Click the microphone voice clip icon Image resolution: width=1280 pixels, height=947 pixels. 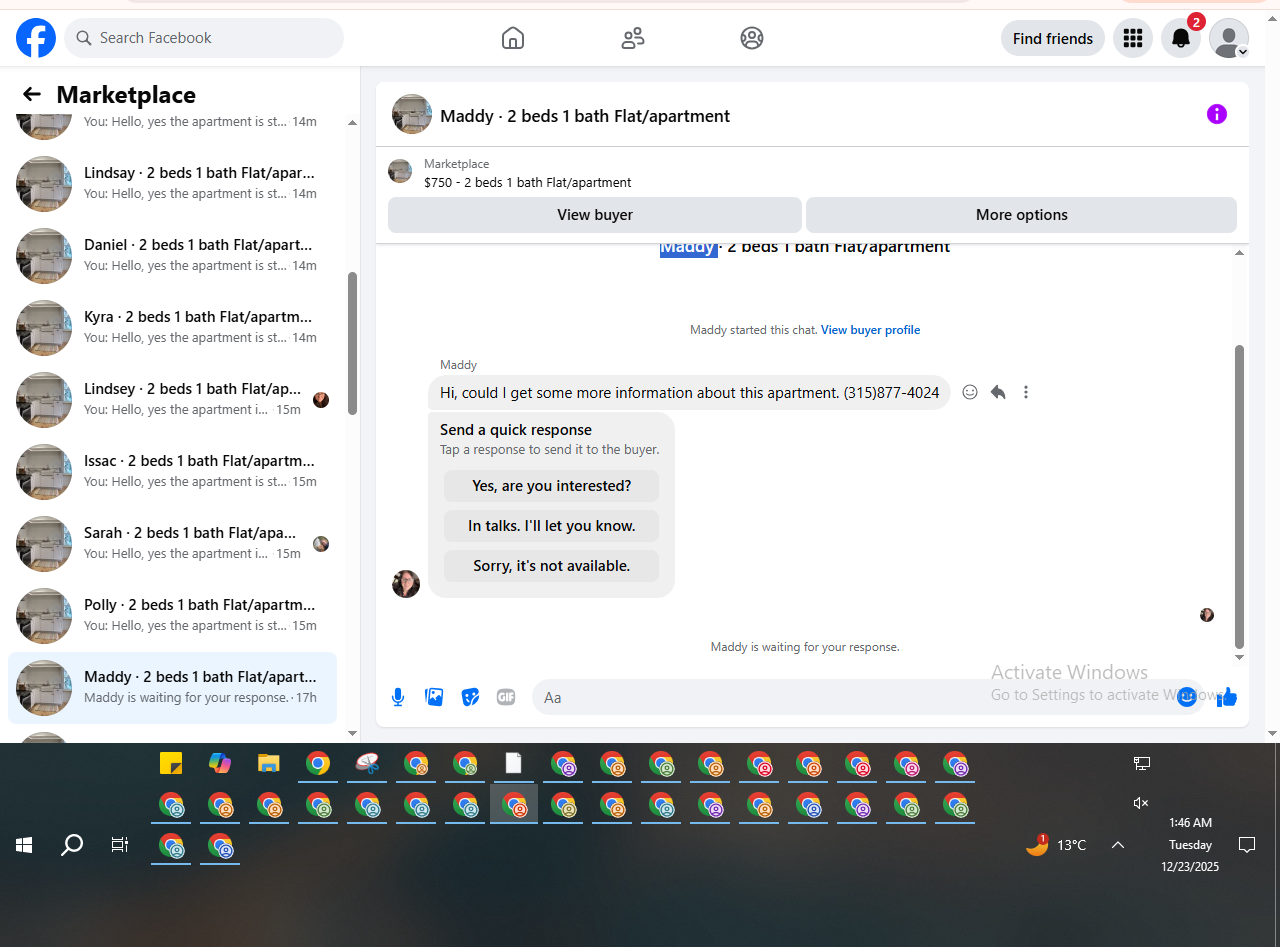click(x=398, y=697)
